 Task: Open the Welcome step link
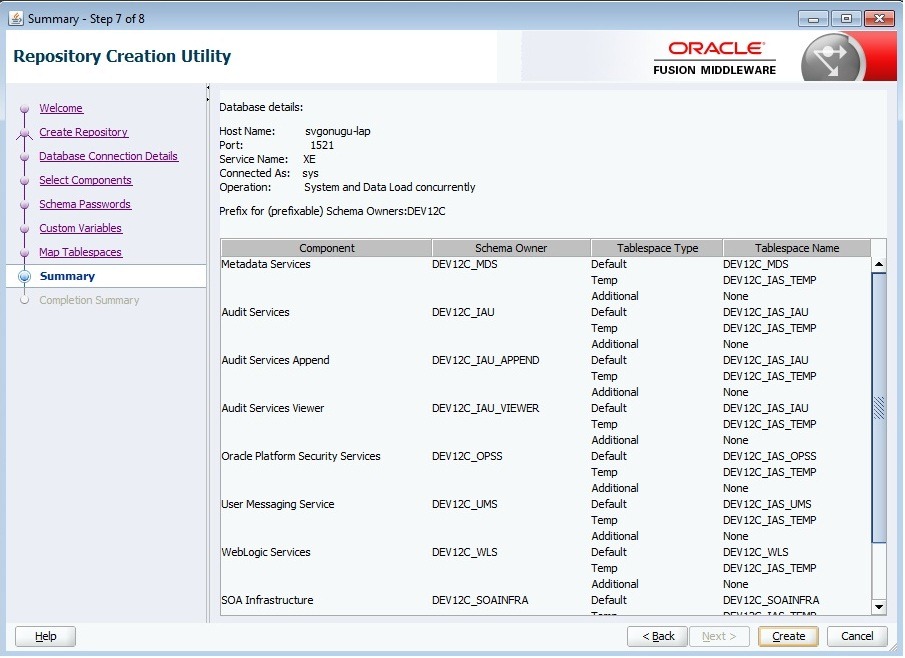click(61, 108)
